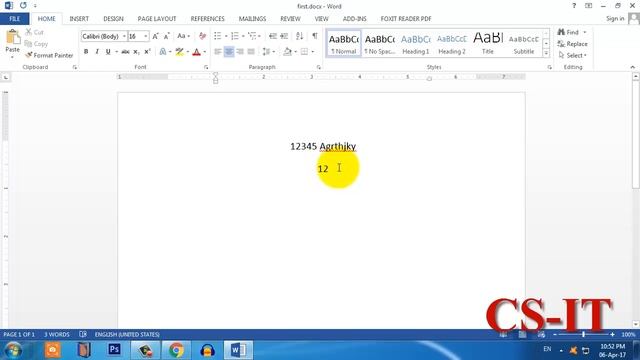Image resolution: width=640 pixels, height=360 pixels.
Task: Activate the Format Painter brush
Action: (49, 55)
